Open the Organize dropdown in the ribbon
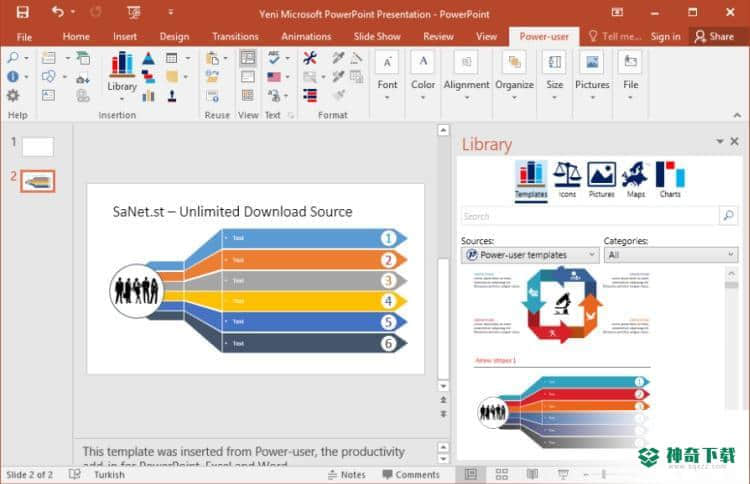This screenshot has width=750, height=484. [x=514, y=76]
